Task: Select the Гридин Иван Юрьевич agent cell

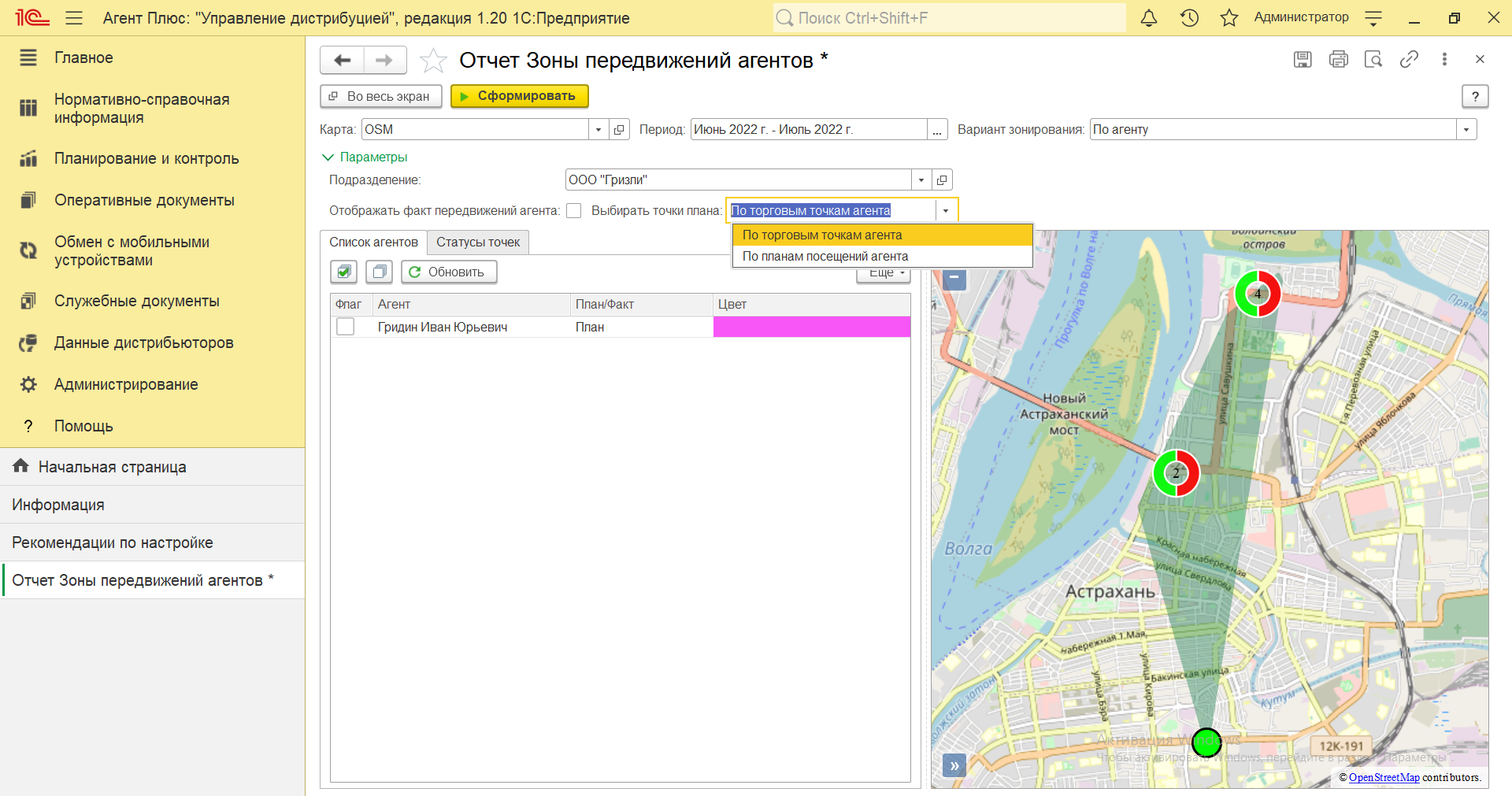Action: [471, 327]
